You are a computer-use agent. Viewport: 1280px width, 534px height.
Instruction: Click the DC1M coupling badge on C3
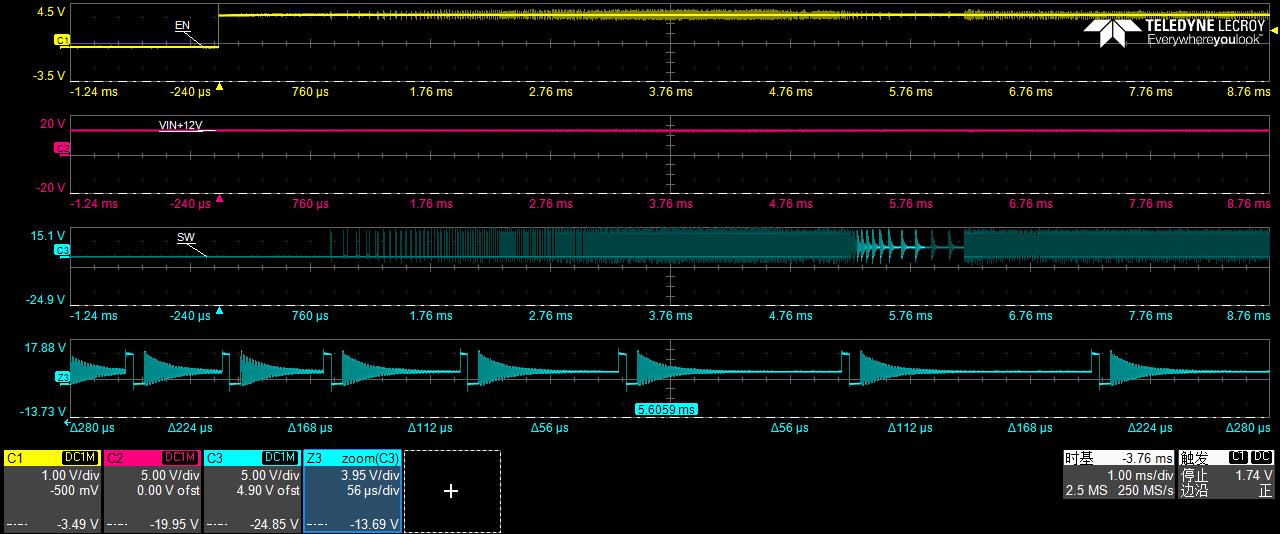point(280,458)
